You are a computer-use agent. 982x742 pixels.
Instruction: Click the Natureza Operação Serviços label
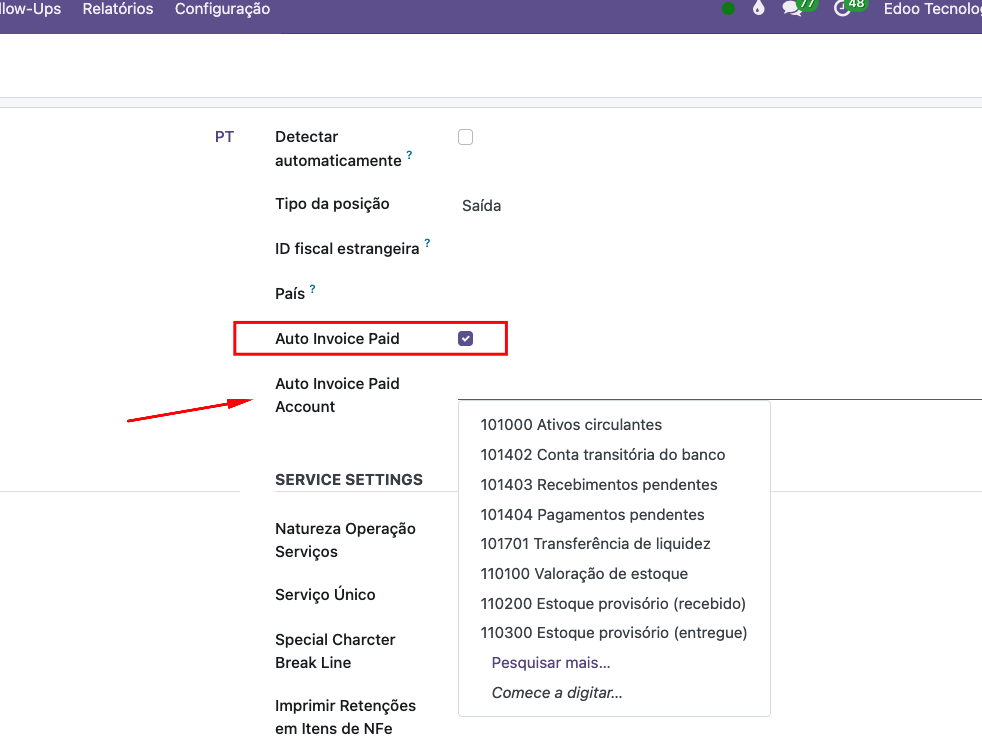345,540
